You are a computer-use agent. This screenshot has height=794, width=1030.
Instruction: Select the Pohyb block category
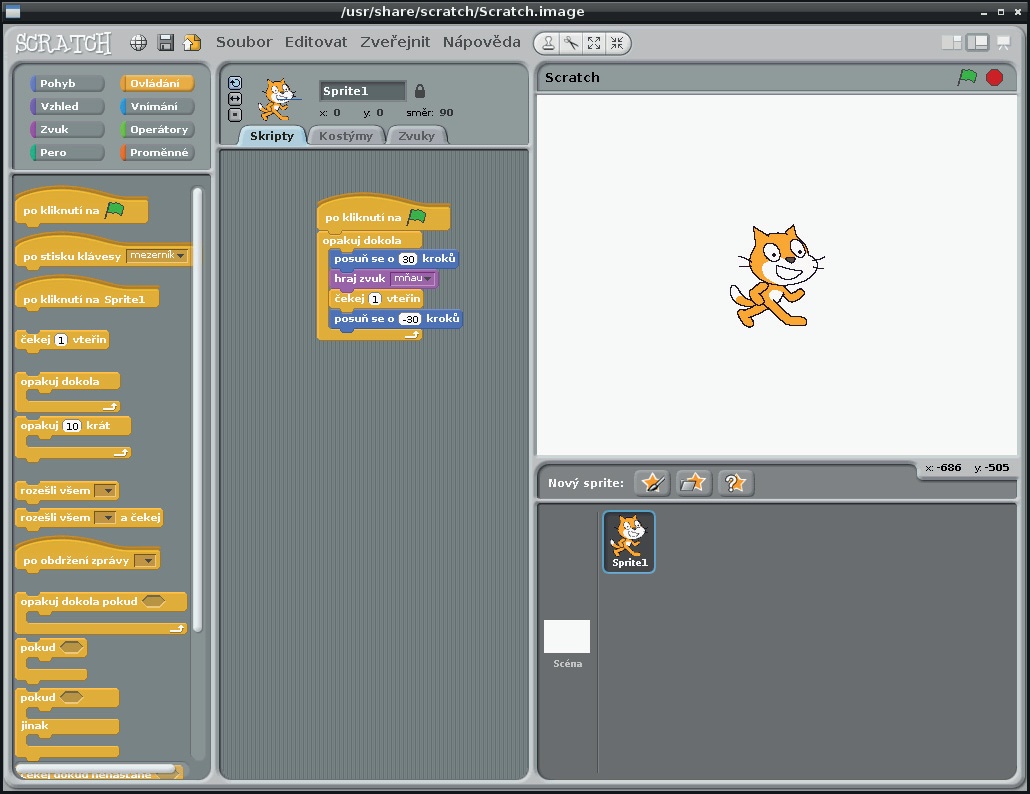coord(67,84)
